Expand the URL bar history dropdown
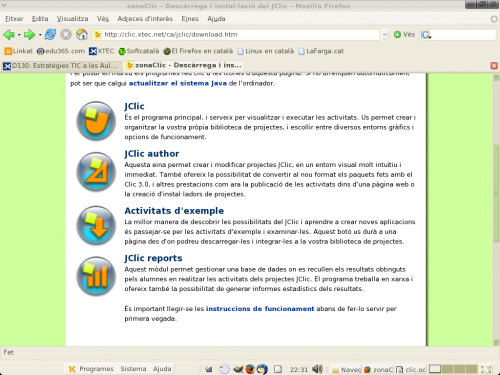Image resolution: width=500 pixels, height=375 pixels. point(385,34)
